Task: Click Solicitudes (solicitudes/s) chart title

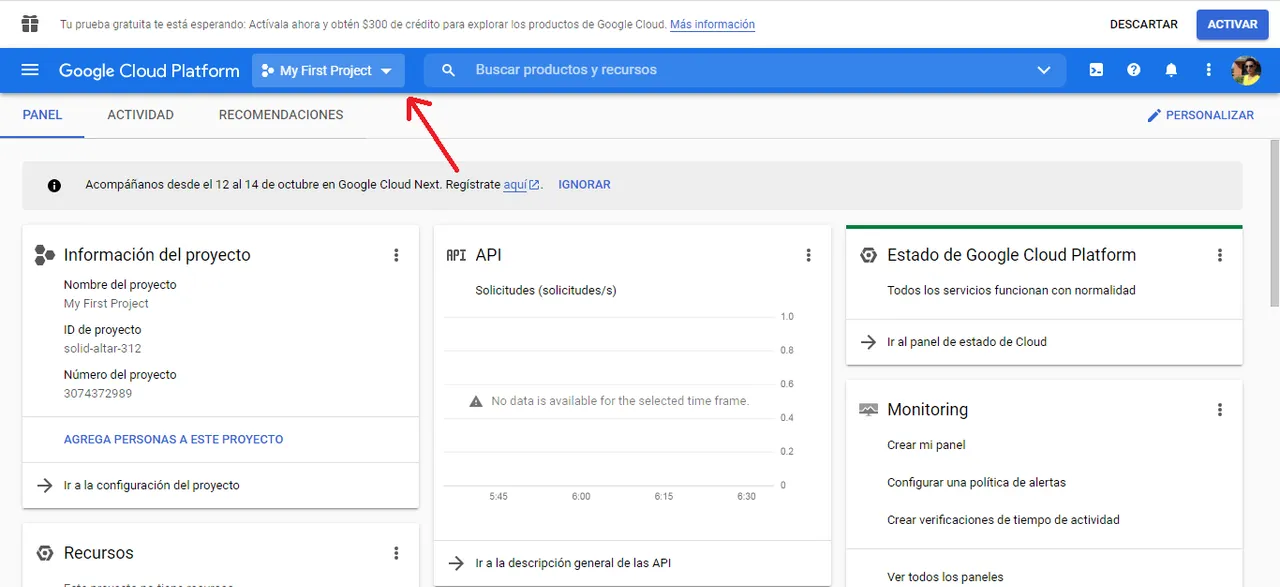Action: [546, 291]
